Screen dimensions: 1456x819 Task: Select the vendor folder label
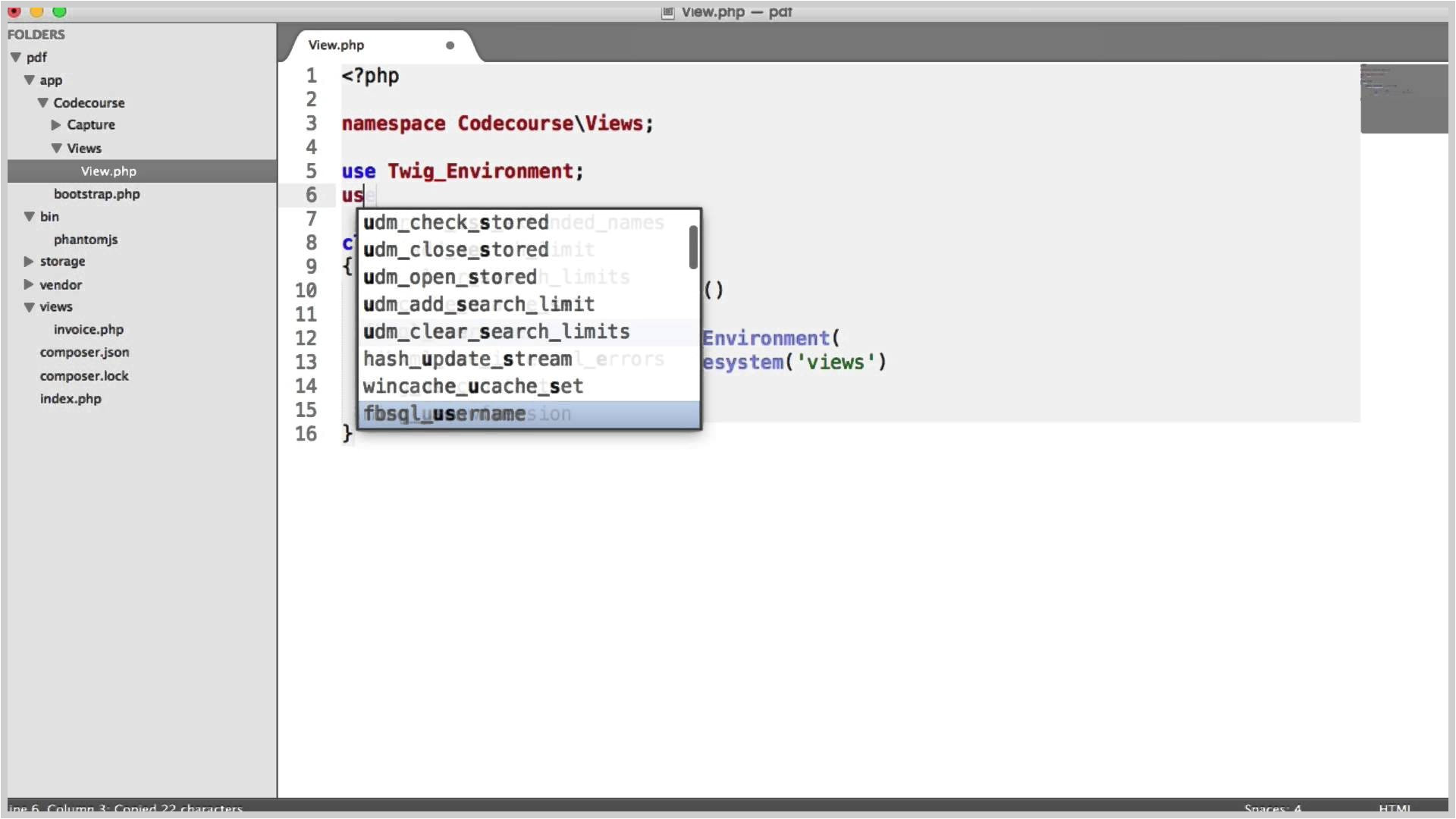click(61, 285)
